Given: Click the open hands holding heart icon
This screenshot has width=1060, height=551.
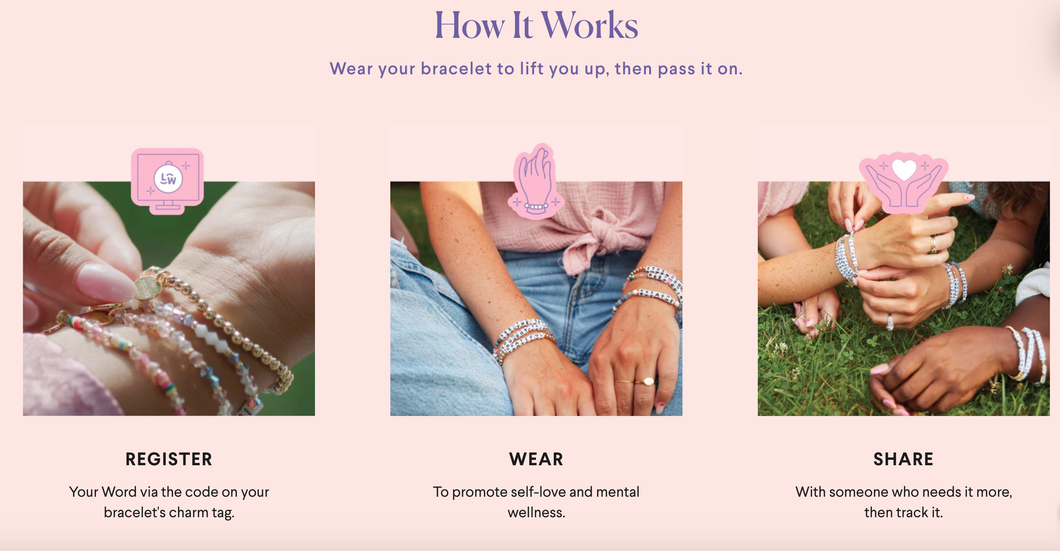Looking at the screenshot, I should [x=903, y=182].
